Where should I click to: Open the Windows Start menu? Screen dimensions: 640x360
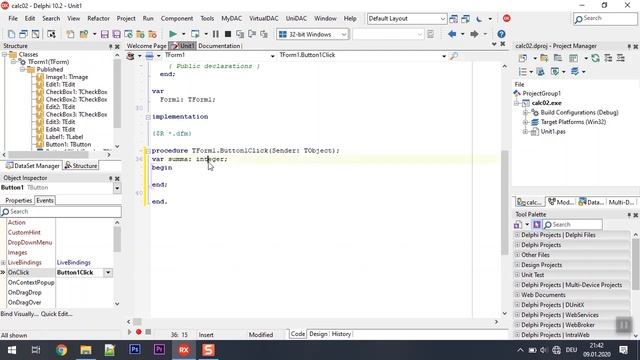(12, 350)
